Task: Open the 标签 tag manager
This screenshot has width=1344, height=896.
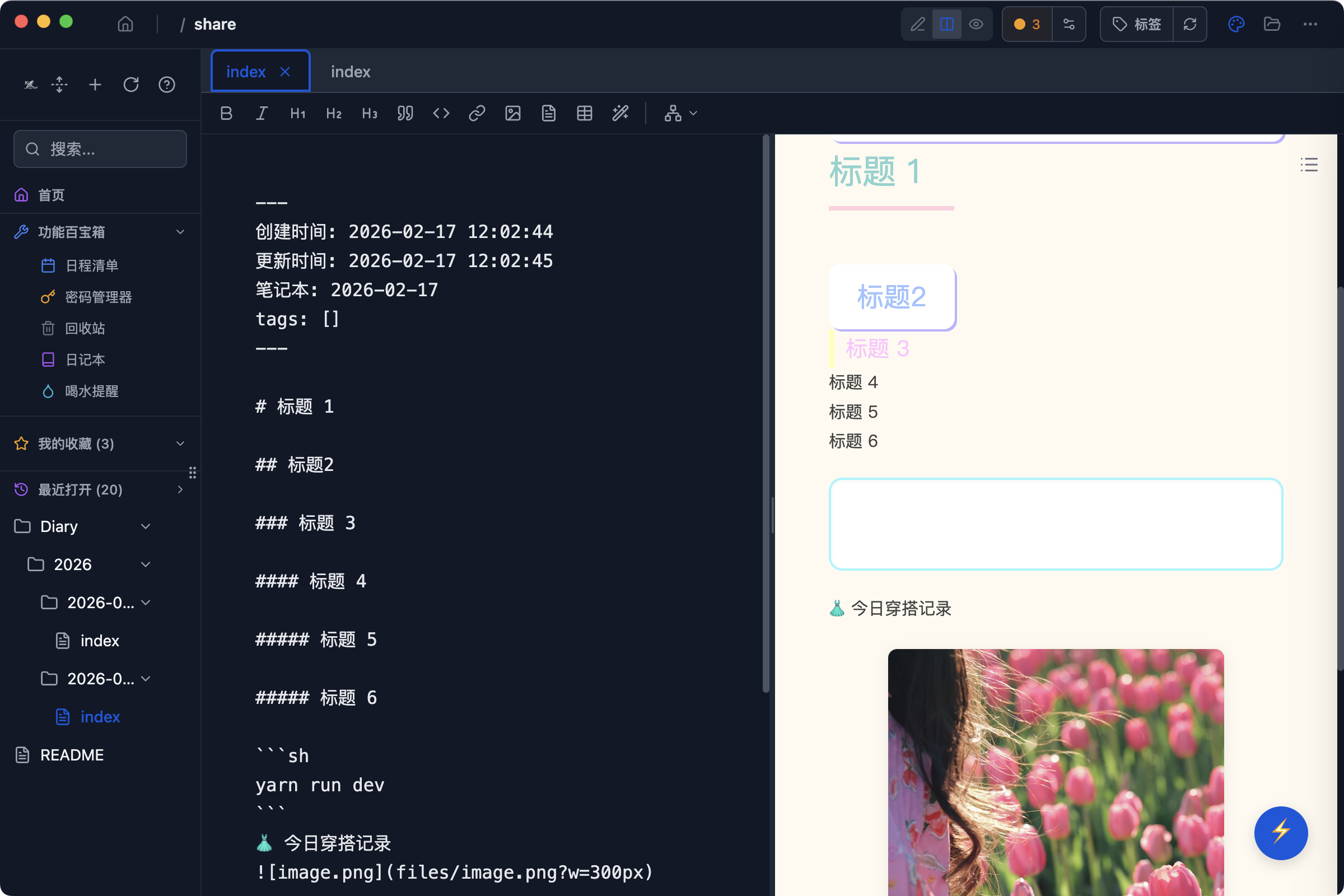Action: tap(1137, 24)
